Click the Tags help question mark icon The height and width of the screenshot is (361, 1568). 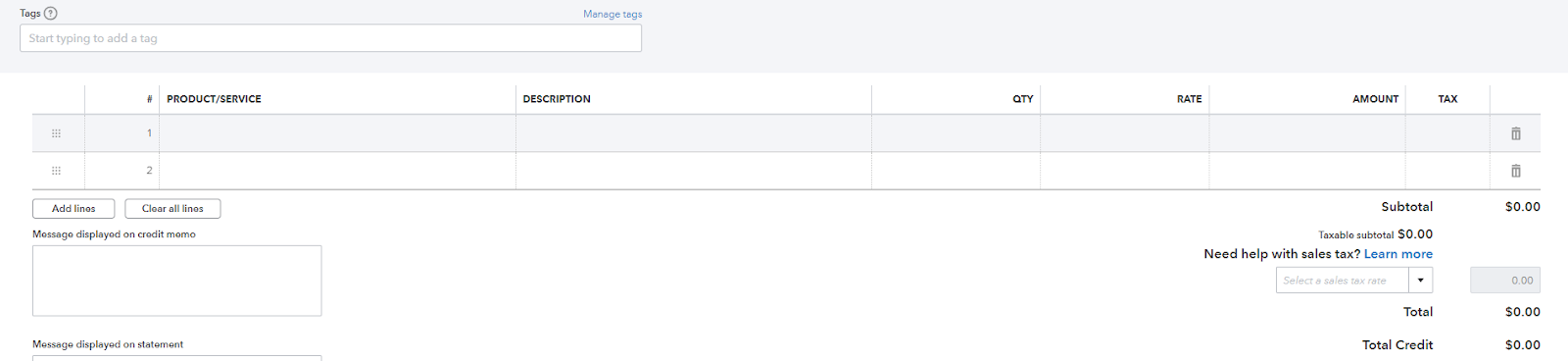[x=51, y=14]
